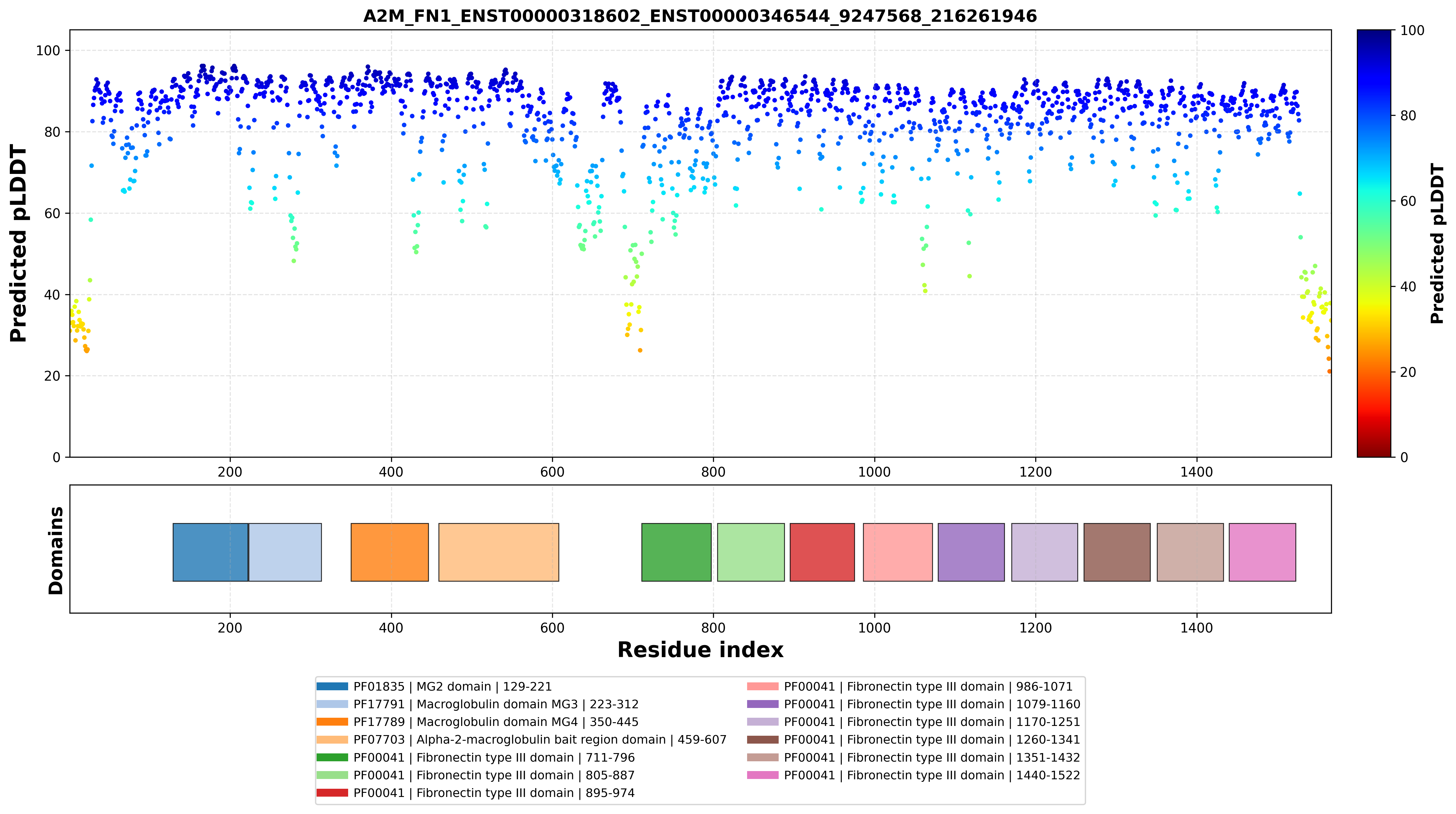Click the 'Residue index' axis label

coord(700,650)
